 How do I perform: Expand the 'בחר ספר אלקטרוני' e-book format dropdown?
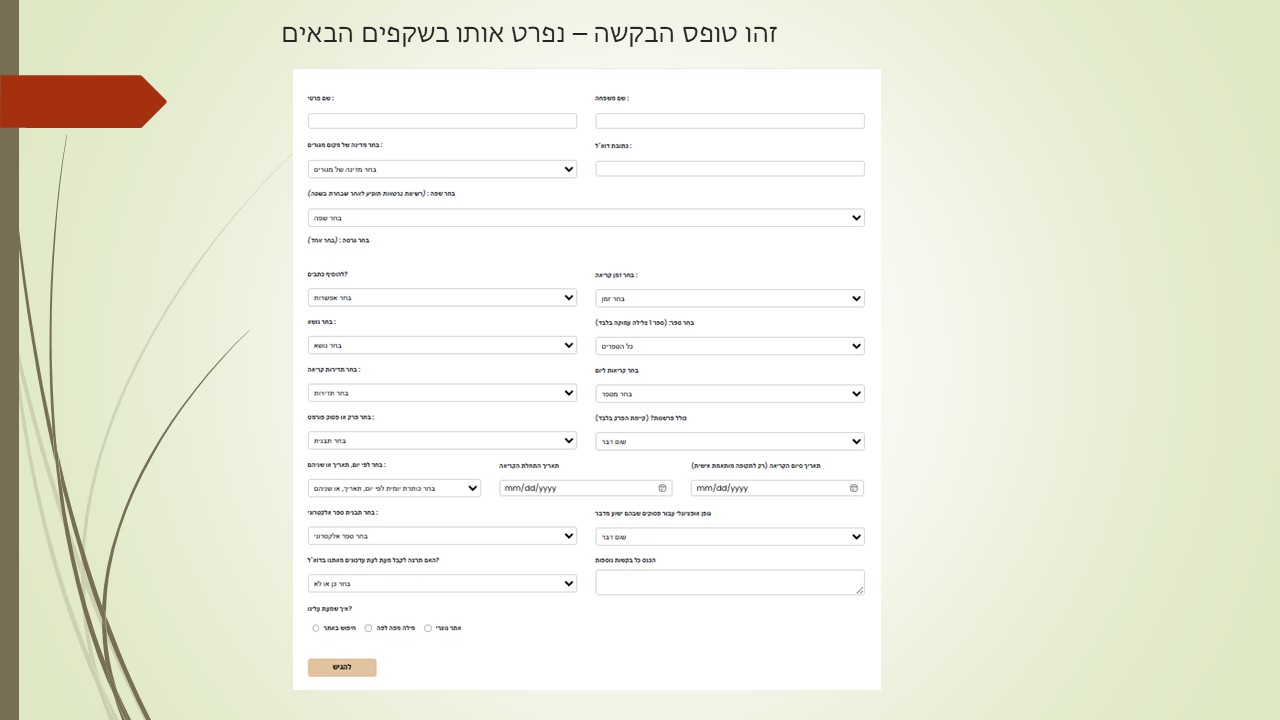(442, 536)
